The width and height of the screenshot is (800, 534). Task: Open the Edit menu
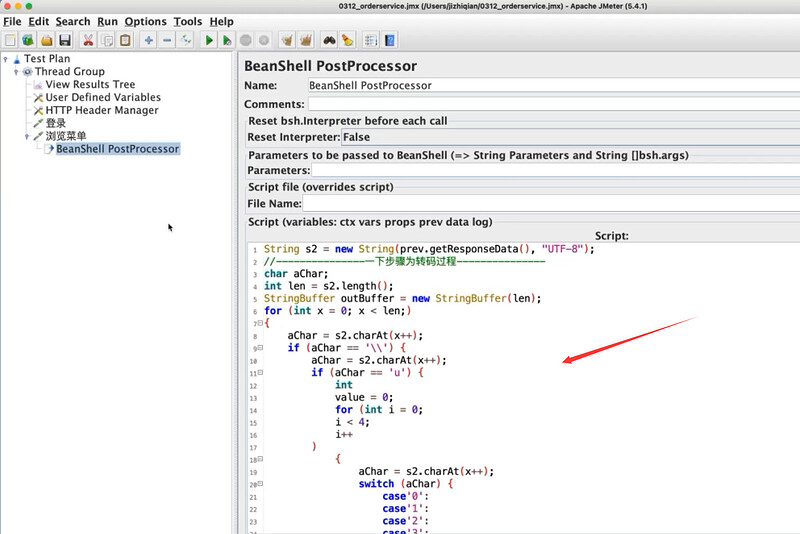coord(39,21)
